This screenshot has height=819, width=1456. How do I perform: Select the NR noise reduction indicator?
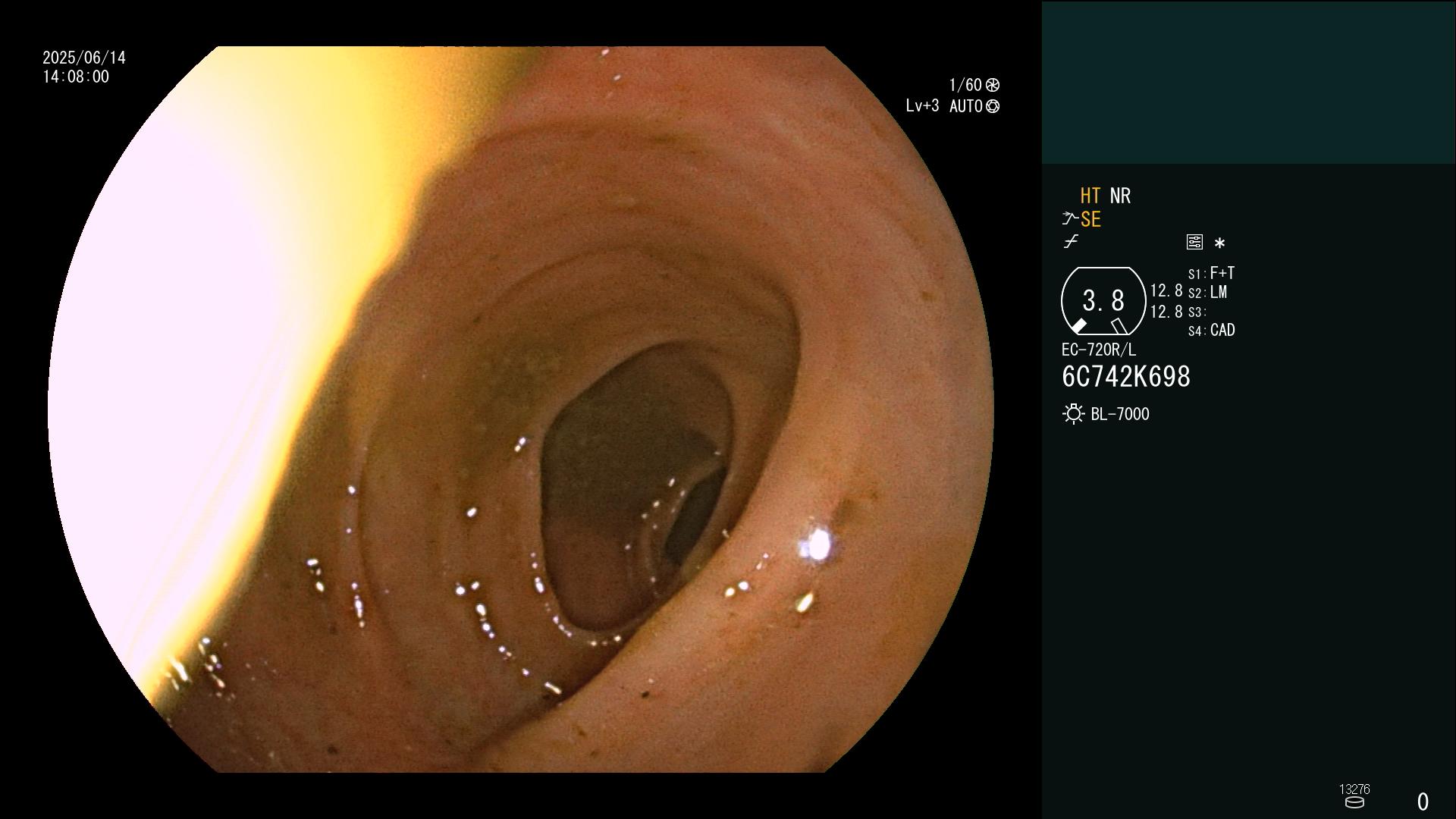[1120, 196]
